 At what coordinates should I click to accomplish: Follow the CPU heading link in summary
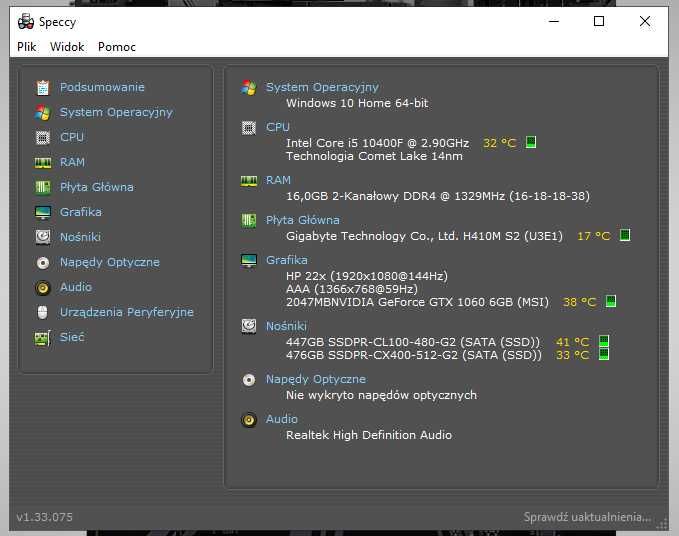278,127
